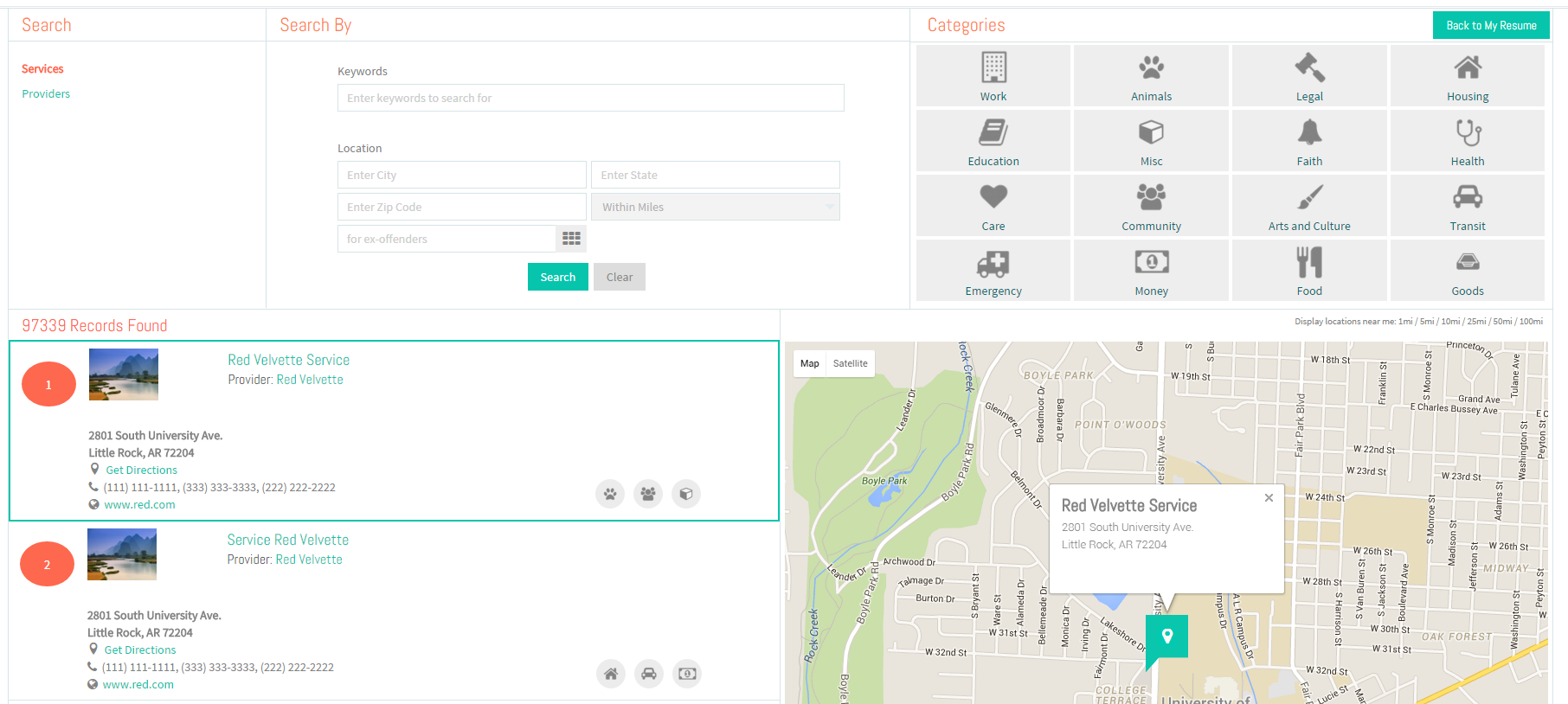Open www.red.com link in first result
The image size is (1568, 704).
tap(139, 504)
